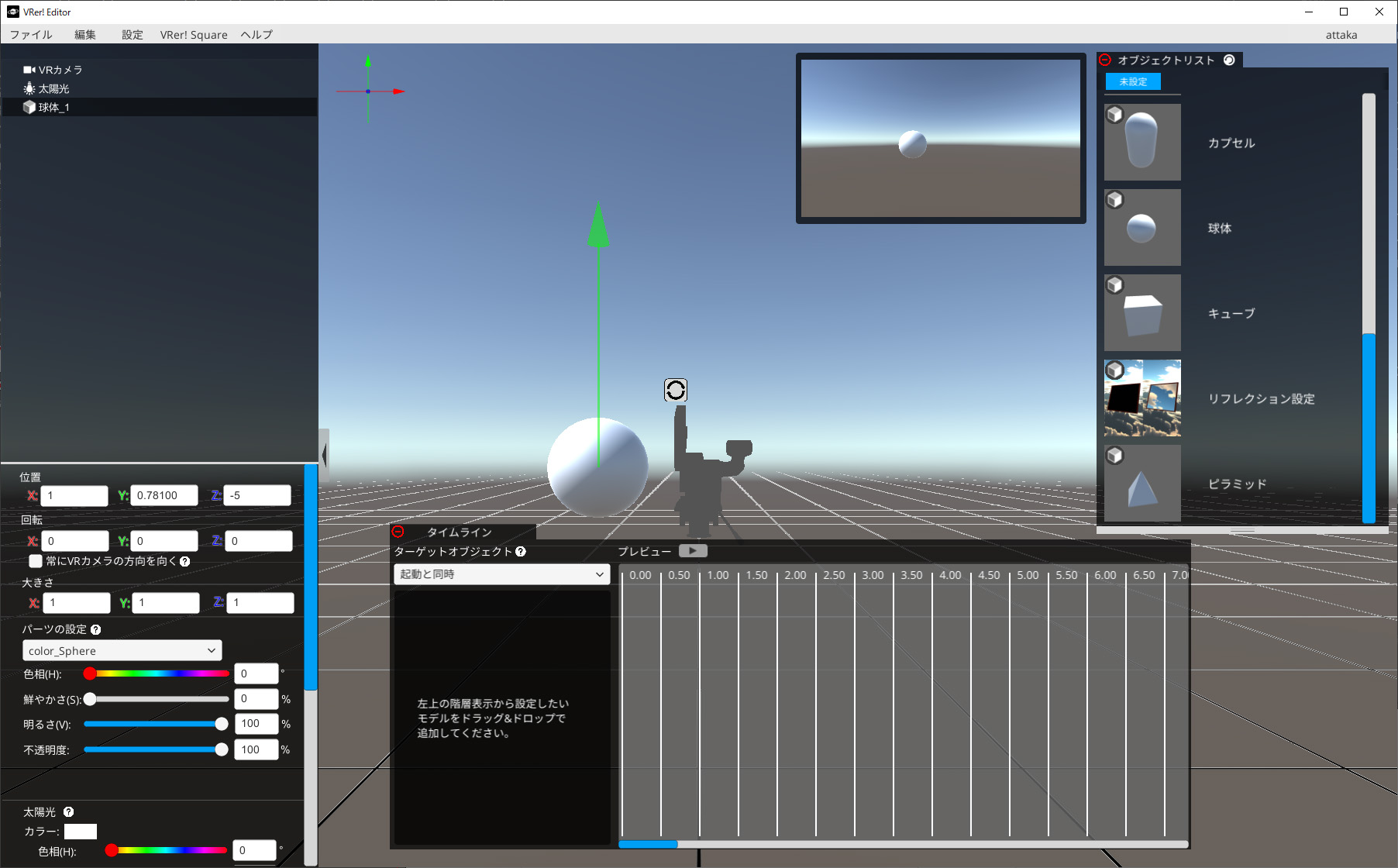Click the 不透明度 value field

[x=257, y=749]
